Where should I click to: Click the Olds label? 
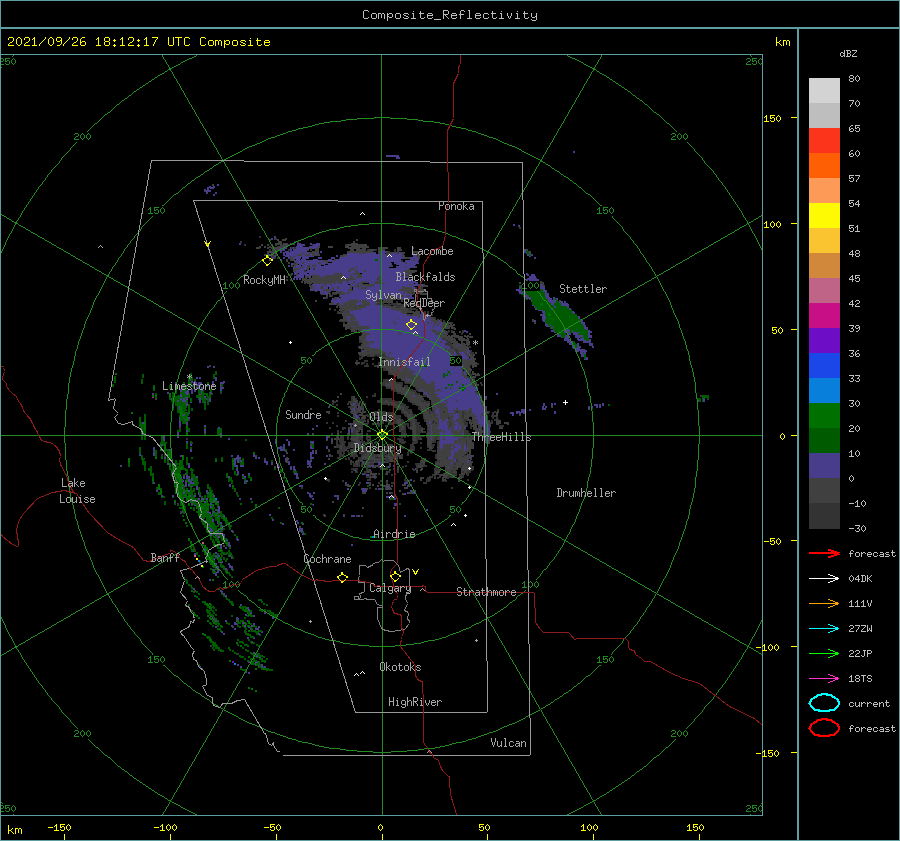pyautogui.click(x=381, y=417)
